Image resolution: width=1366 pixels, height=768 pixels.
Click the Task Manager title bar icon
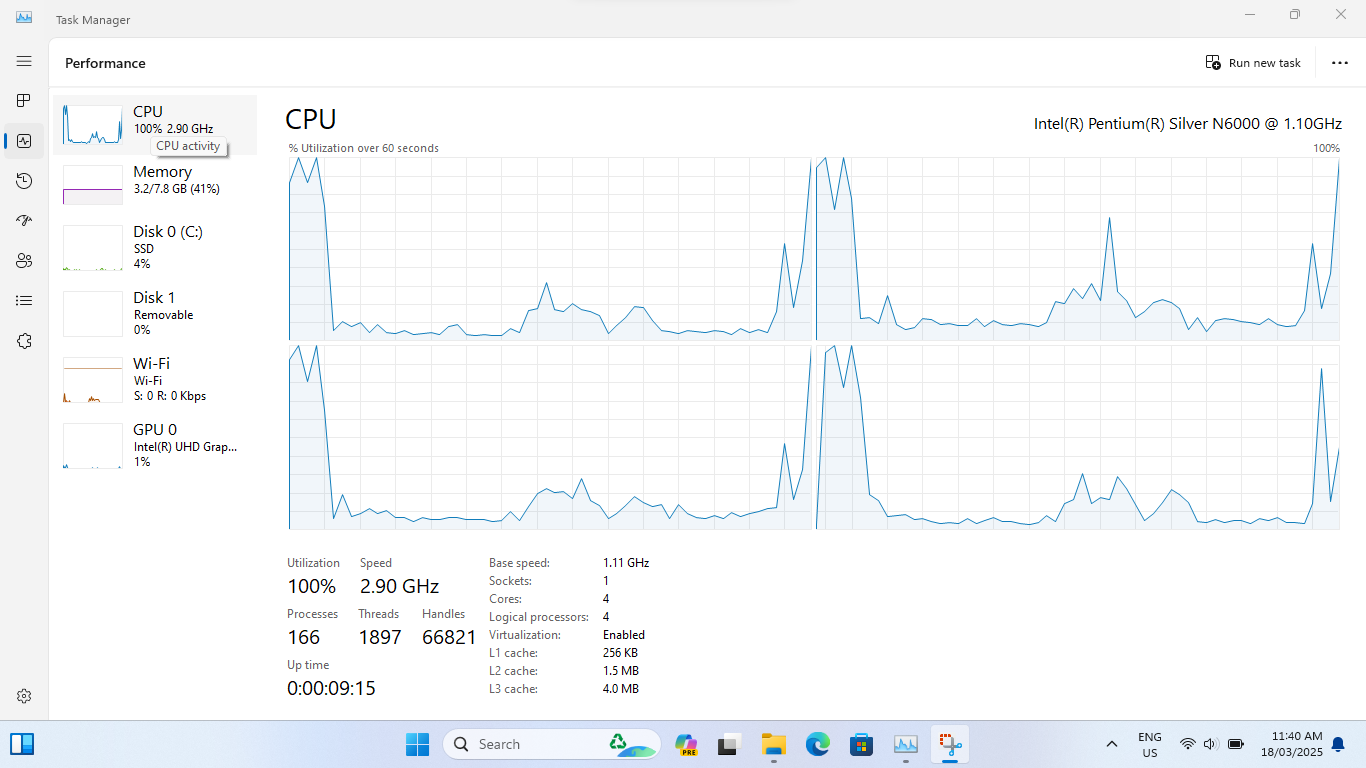click(x=24, y=18)
